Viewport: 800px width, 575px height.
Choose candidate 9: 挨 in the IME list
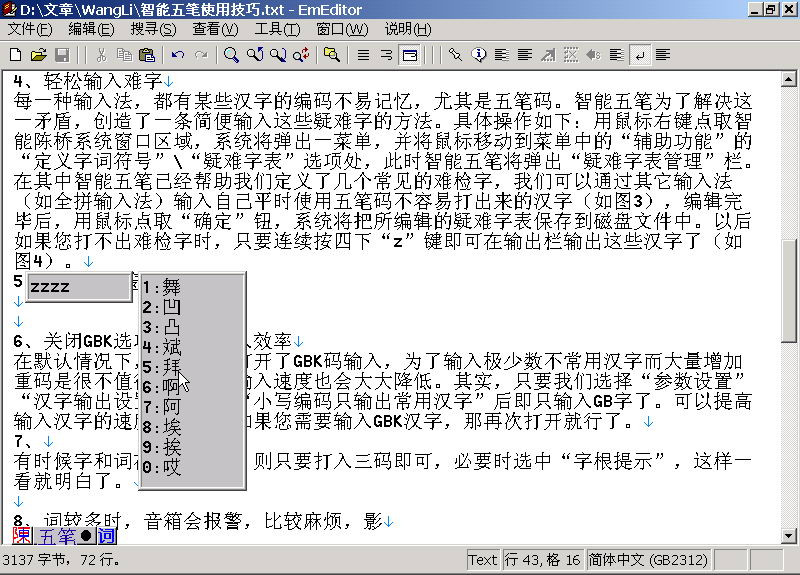click(162, 447)
